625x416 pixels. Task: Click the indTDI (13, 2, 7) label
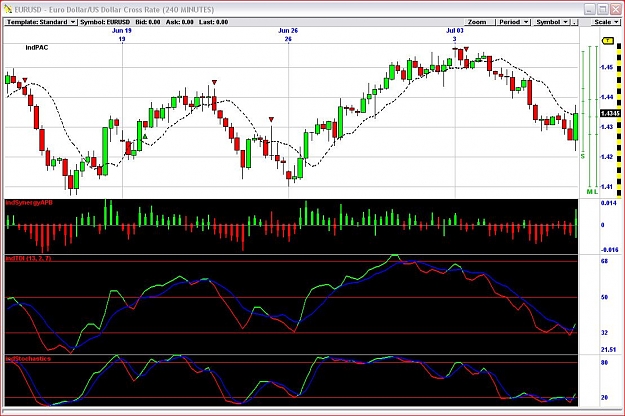tap(28, 259)
